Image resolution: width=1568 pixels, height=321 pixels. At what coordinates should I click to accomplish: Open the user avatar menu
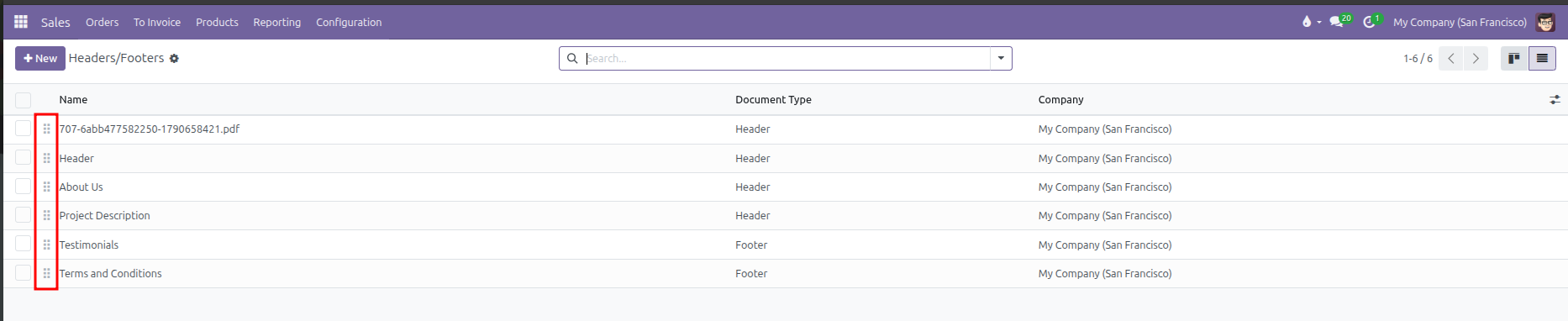1545,22
